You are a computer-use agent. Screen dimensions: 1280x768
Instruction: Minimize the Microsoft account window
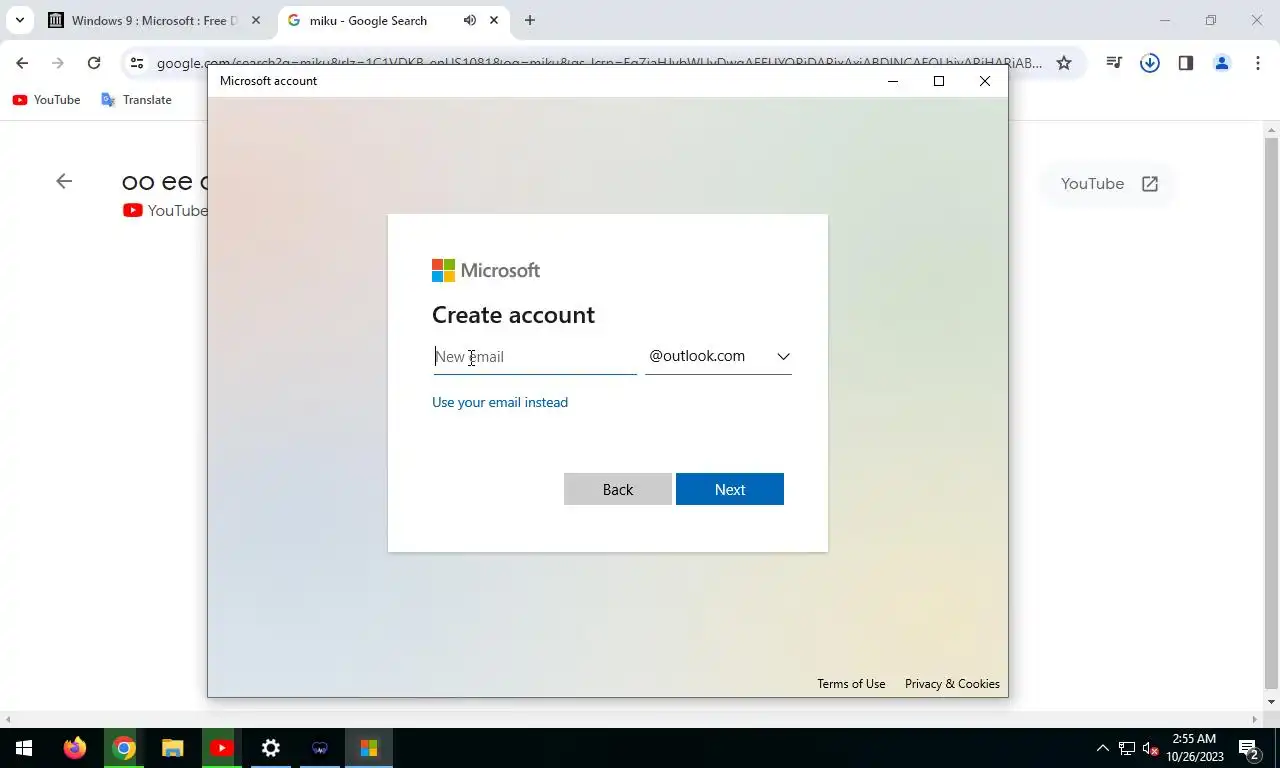pos(893,81)
